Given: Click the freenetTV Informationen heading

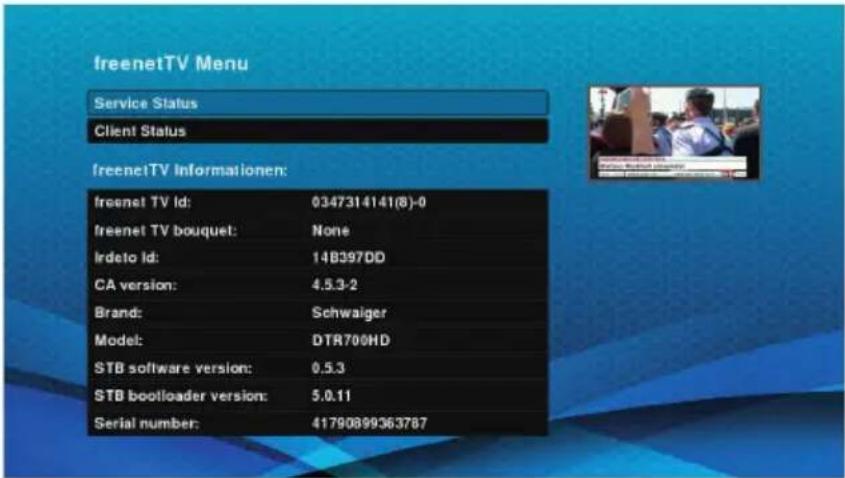Looking at the screenshot, I should point(190,171).
